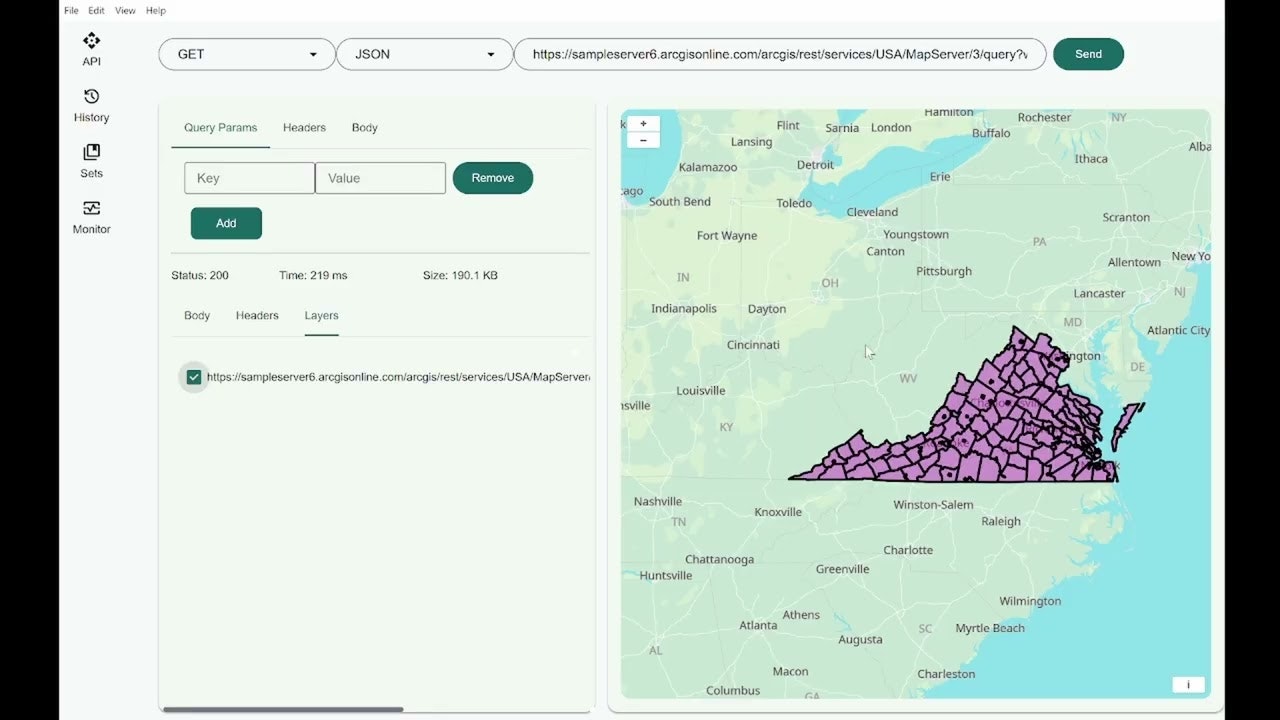Click the Add parameter button
1280x720 pixels.
point(226,223)
